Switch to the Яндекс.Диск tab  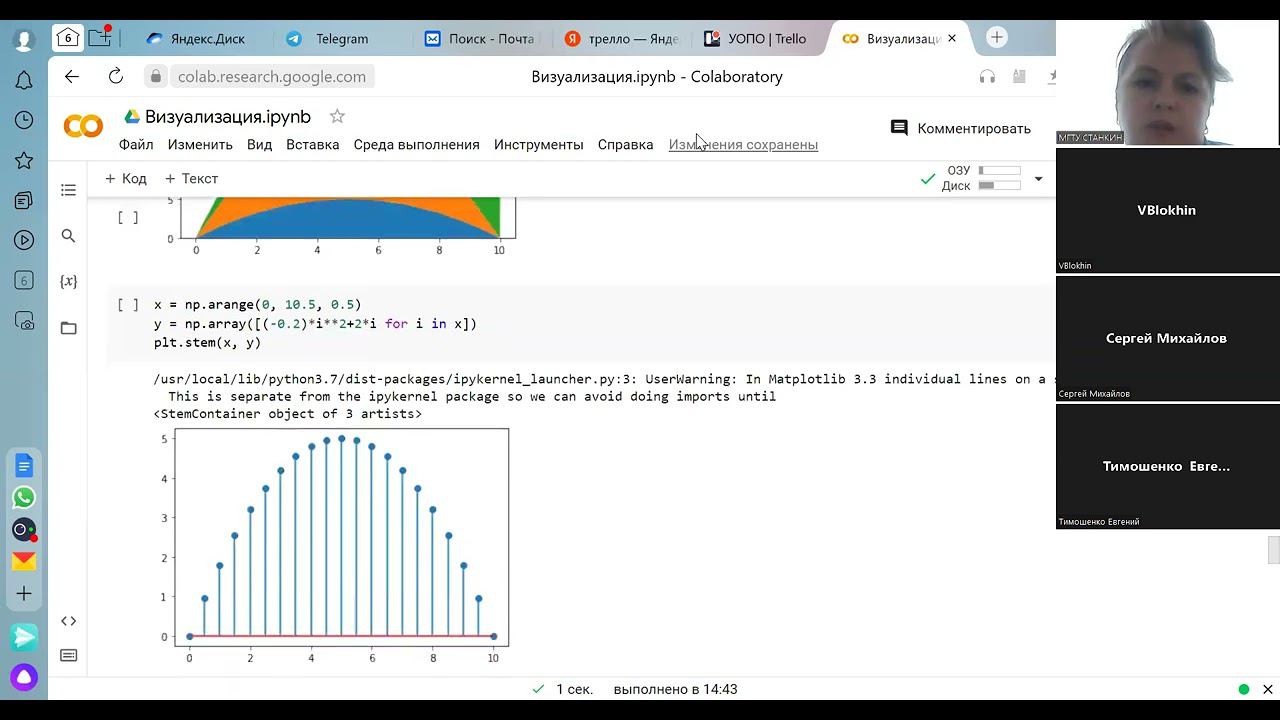coord(197,38)
